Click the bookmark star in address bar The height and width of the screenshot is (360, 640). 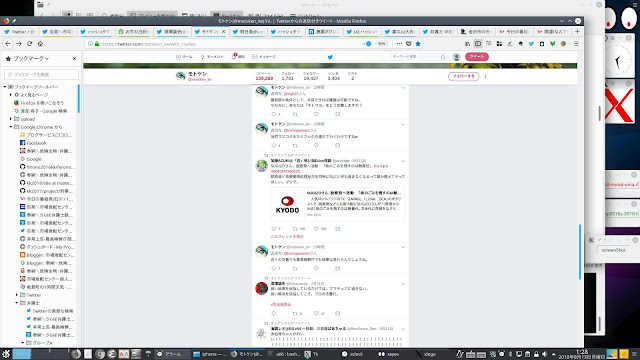point(418,44)
